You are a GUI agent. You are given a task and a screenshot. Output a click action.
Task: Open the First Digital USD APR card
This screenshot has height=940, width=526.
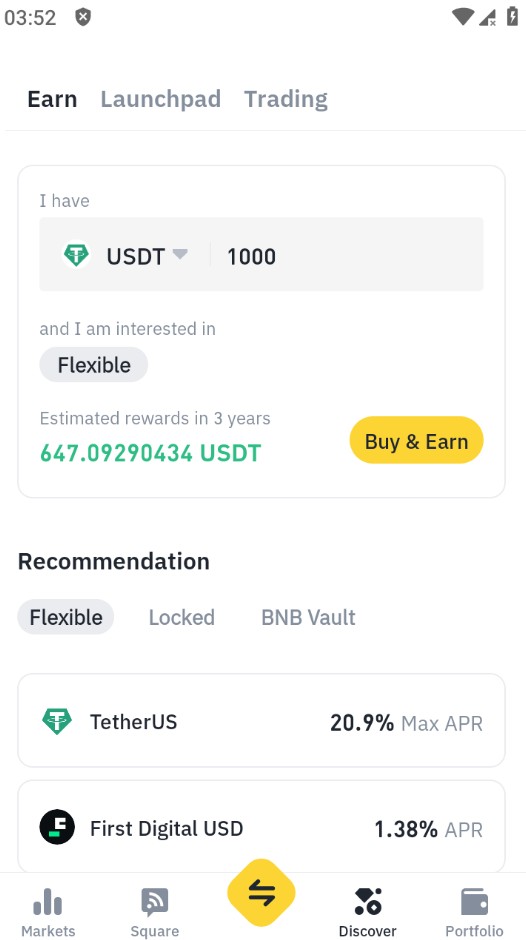[x=262, y=827]
